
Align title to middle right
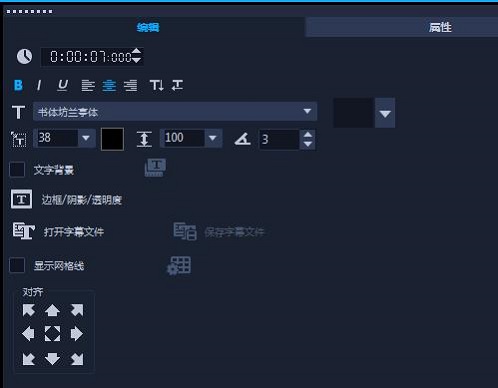(x=77, y=334)
